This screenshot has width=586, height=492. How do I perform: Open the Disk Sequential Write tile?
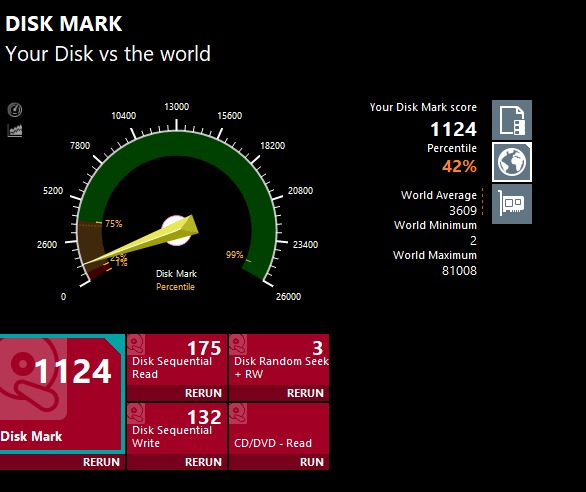click(177, 429)
